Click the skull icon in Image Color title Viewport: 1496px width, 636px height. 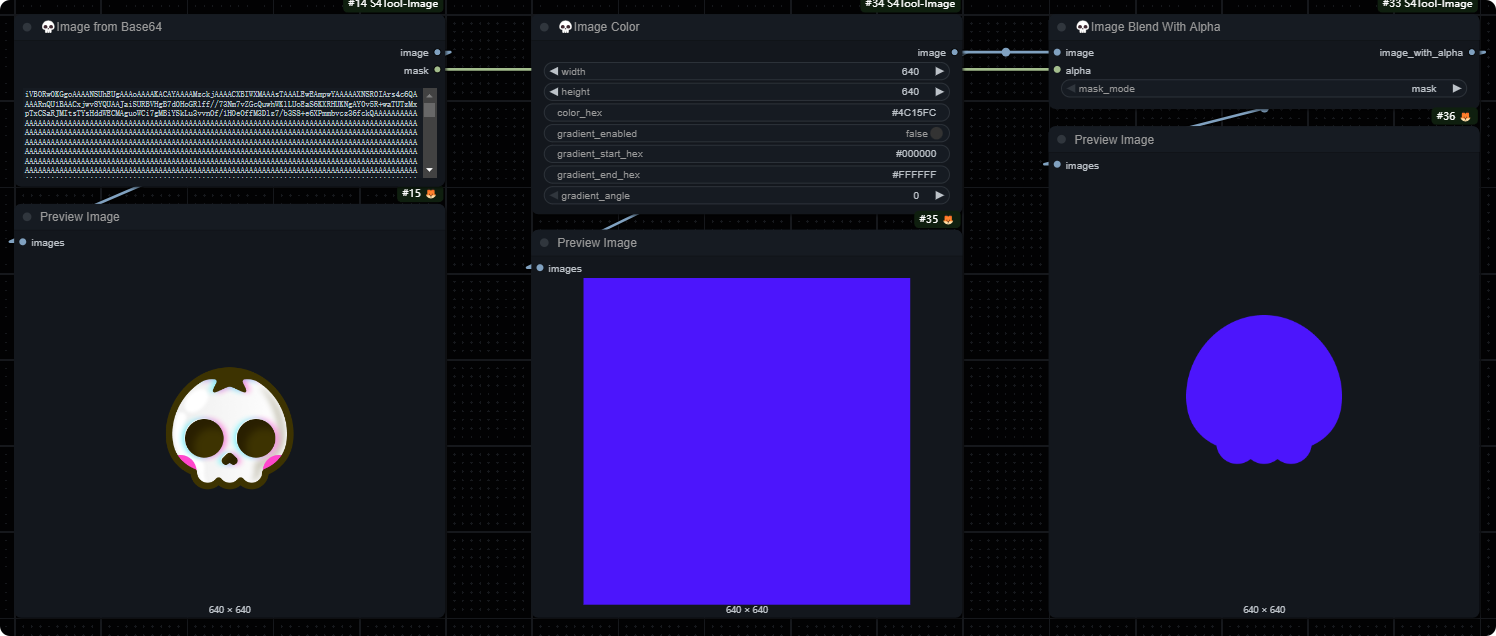(565, 27)
